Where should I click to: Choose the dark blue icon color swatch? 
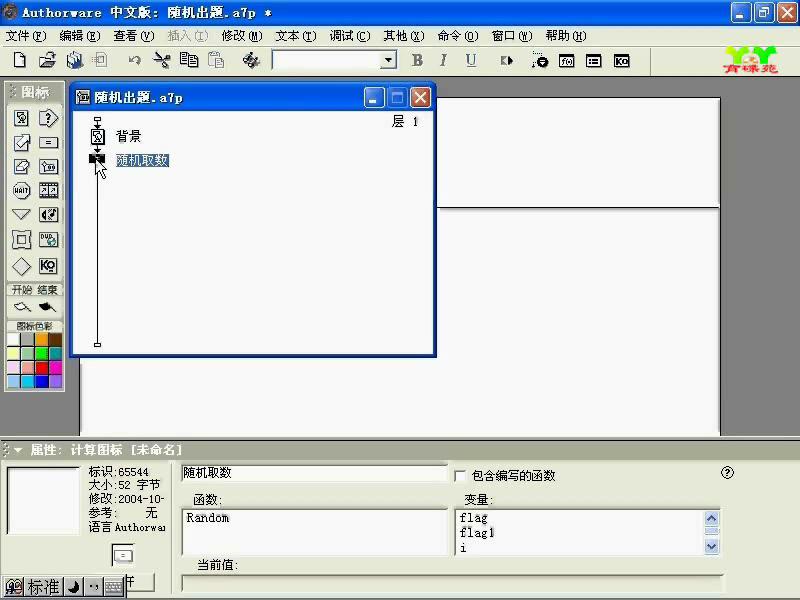pos(42,381)
